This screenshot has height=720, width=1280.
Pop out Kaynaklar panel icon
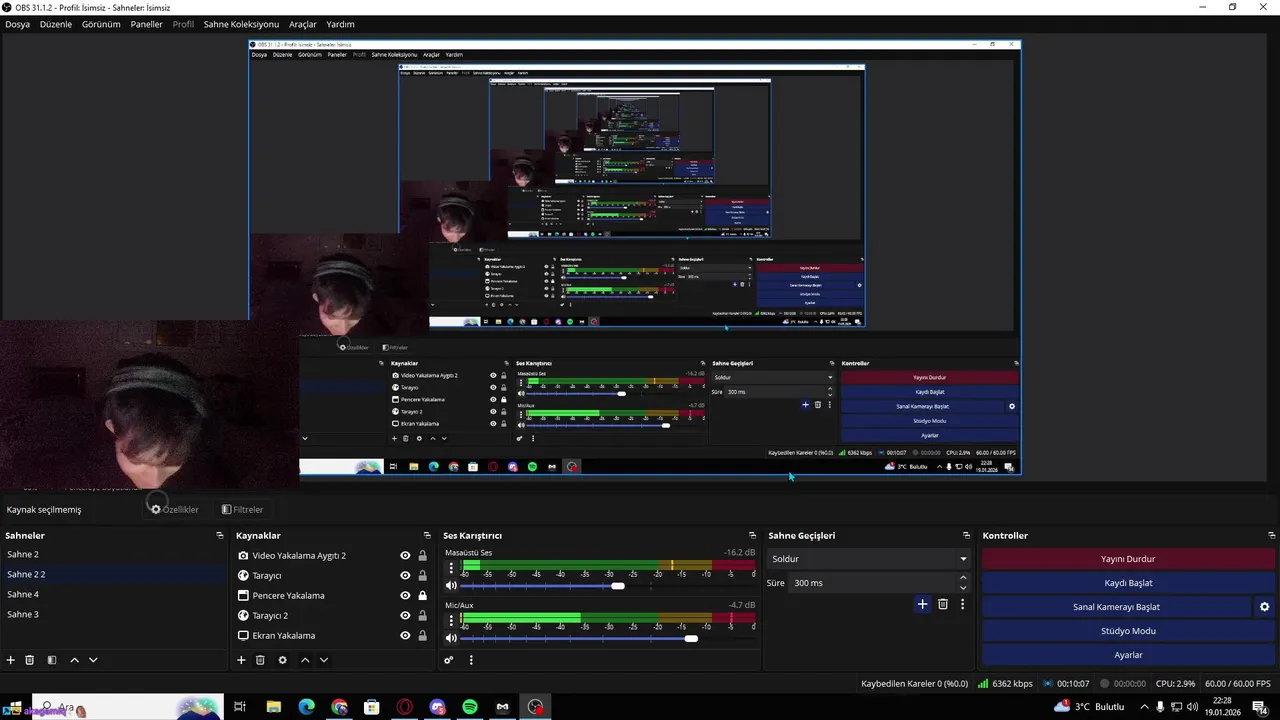(x=427, y=536)
